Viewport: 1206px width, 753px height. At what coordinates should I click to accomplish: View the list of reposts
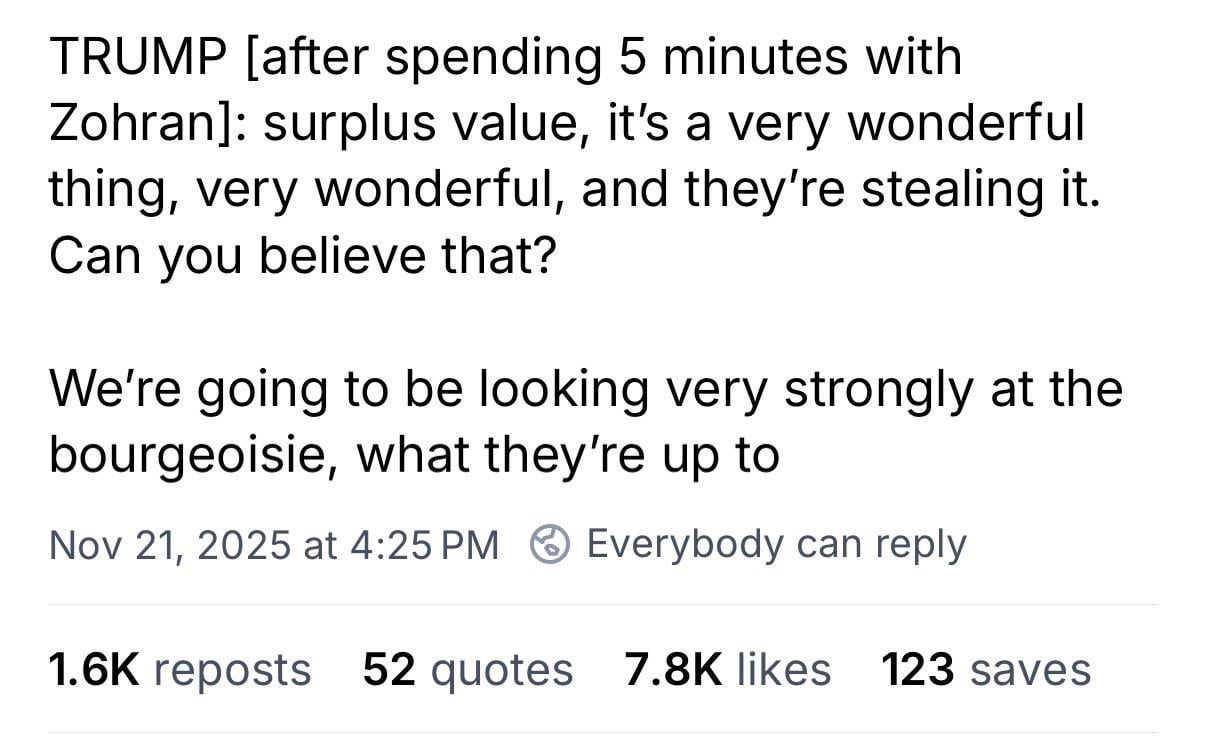(x=179, y=669)
